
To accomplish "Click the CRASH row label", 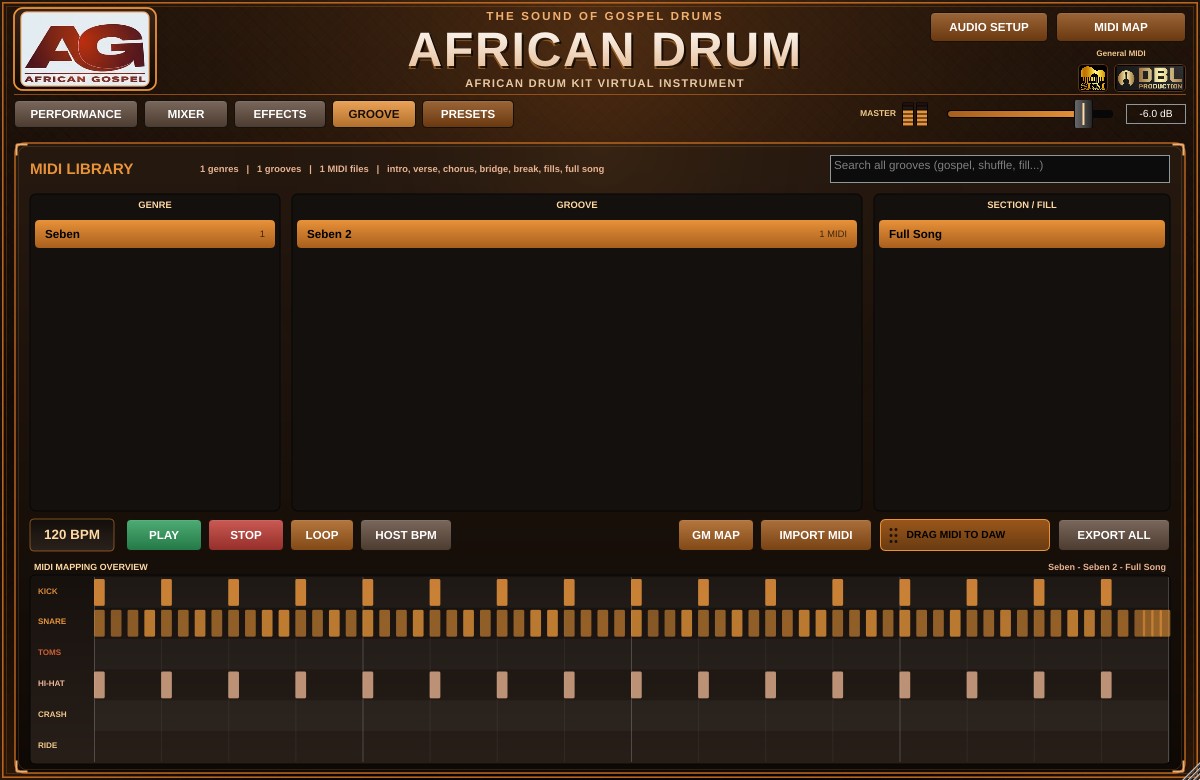I will coord(52,715).
